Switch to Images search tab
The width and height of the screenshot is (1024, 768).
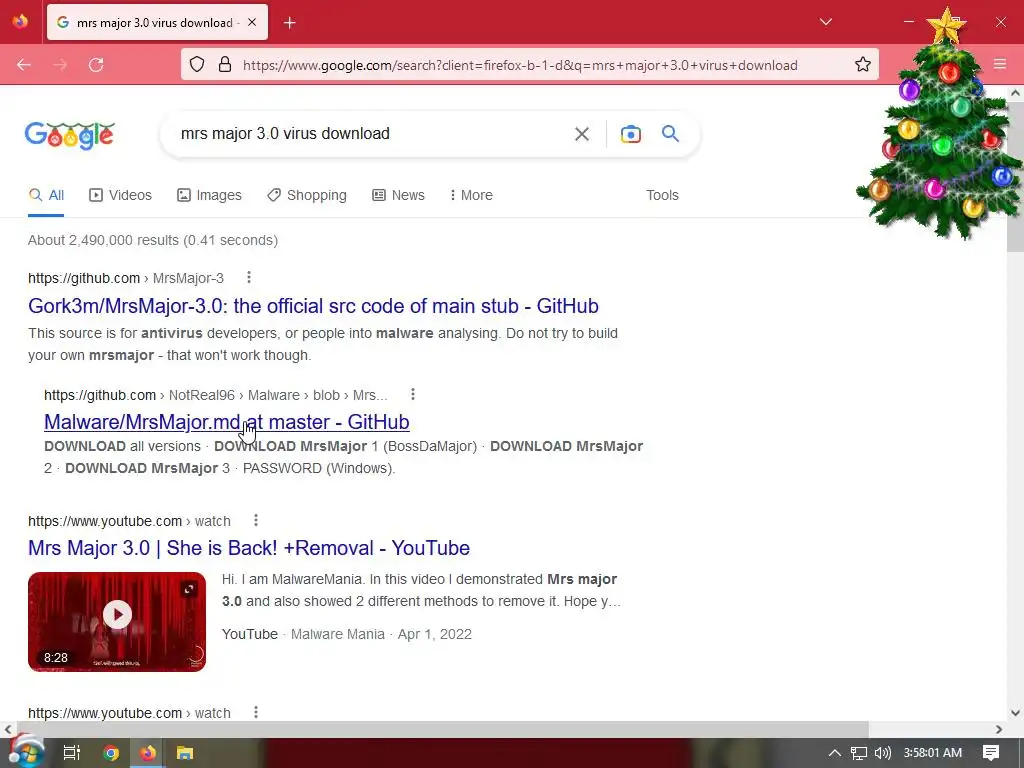pos(210,195)
